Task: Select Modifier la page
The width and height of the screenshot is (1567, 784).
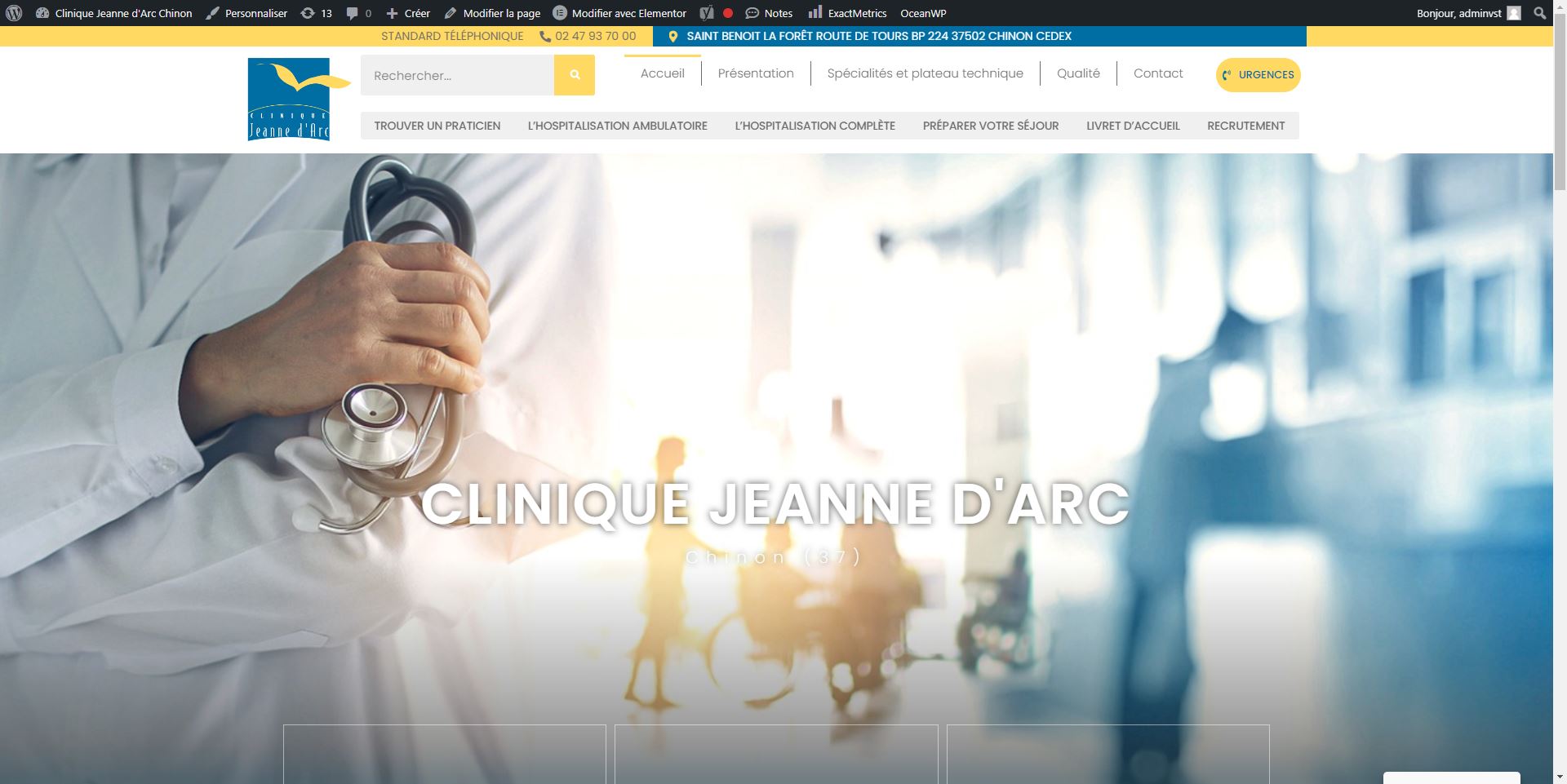Action: 492,13
